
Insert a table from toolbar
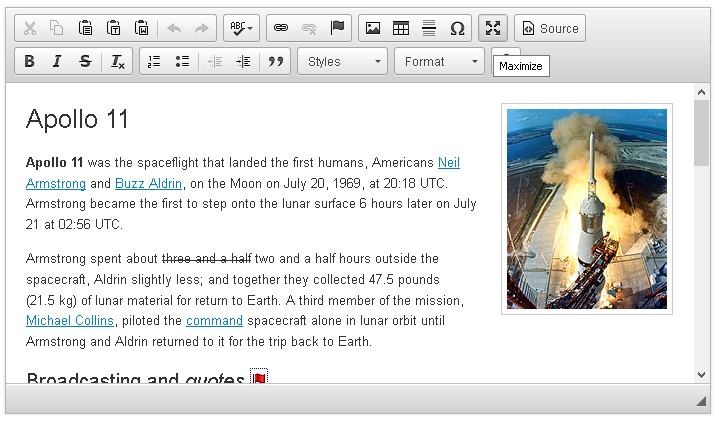click(x=401, y=28)
